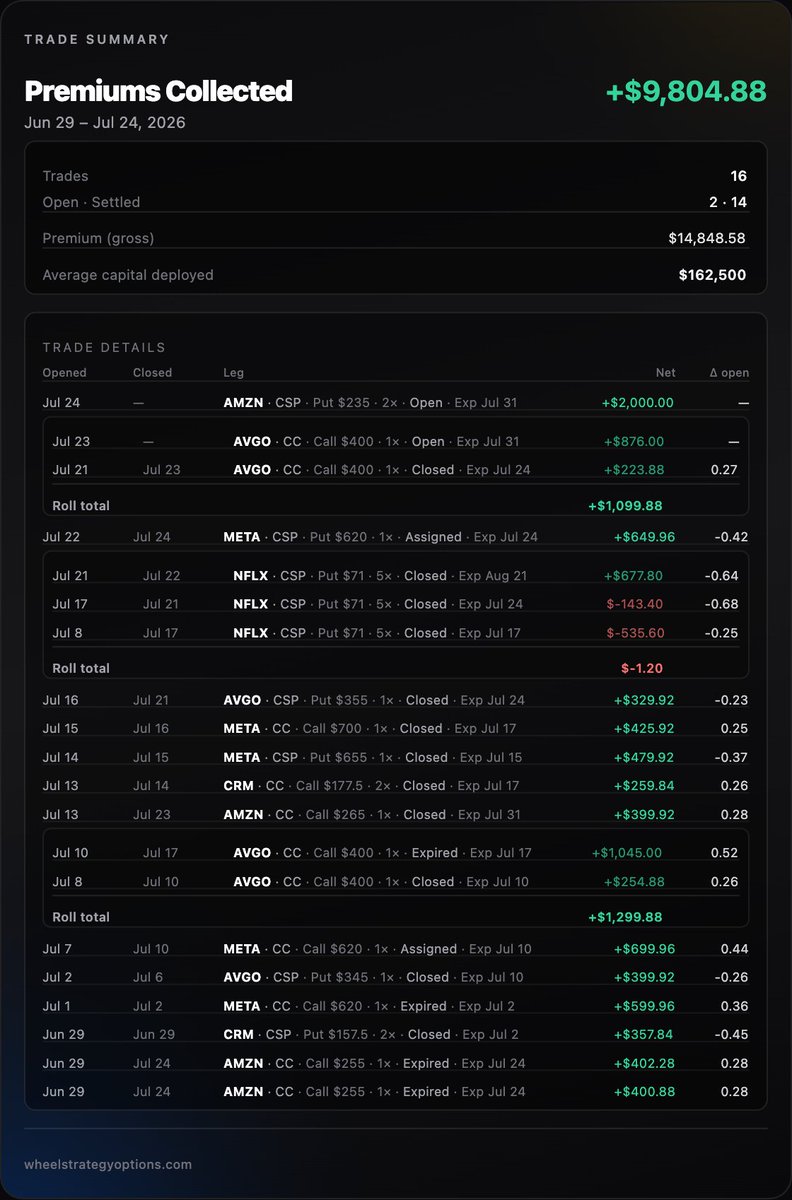Select the AVGO Call $400 Expired Exp Jul 17 leg
792x1200 pixels.
tap(382, 853)
